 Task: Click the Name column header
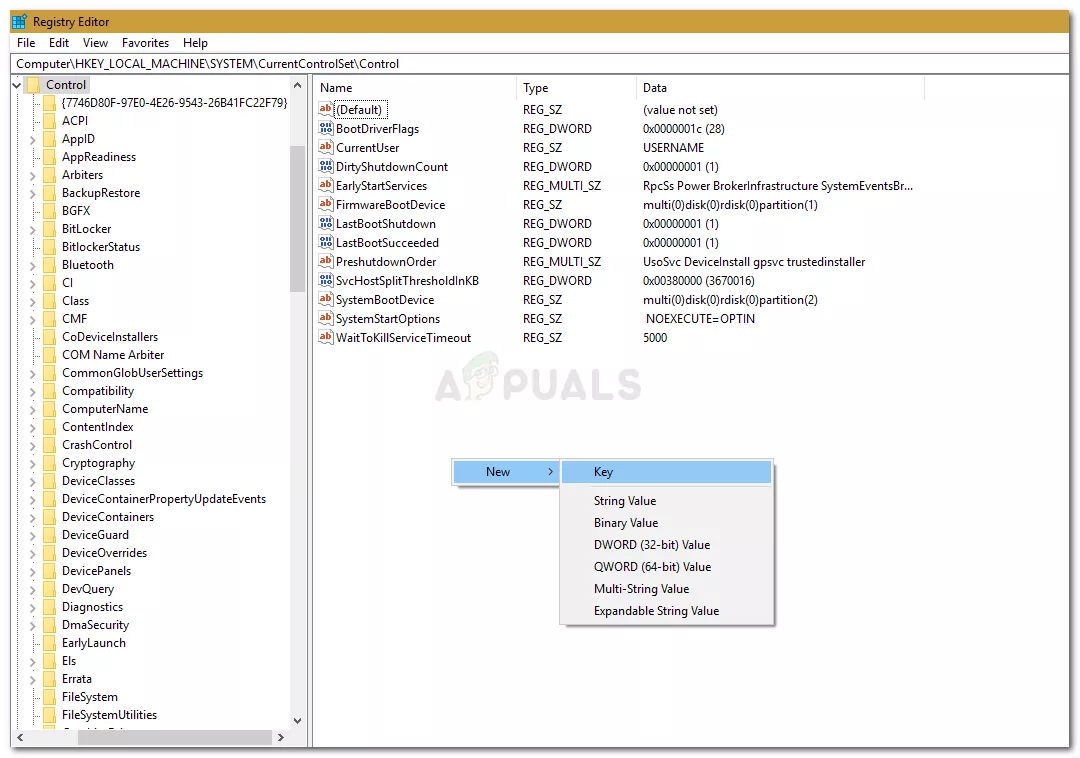click(415, 87)
